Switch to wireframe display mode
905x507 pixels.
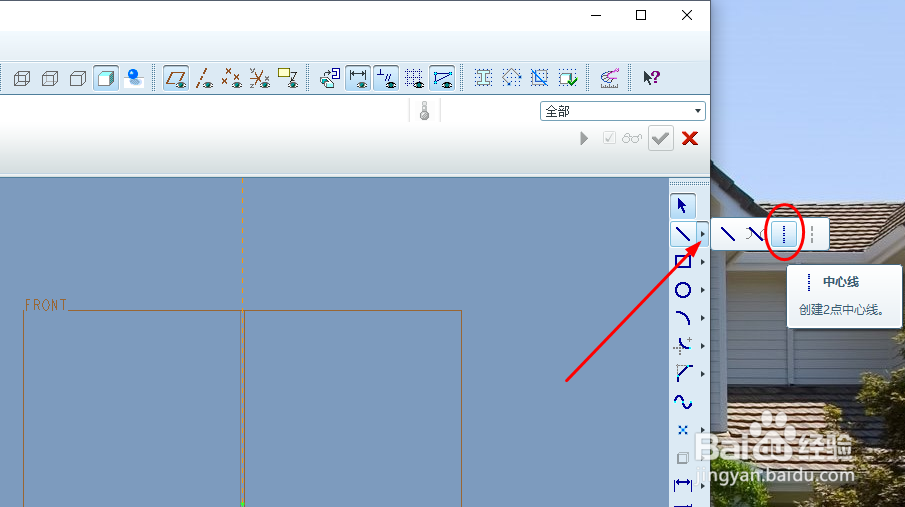[x=22, y=78]
